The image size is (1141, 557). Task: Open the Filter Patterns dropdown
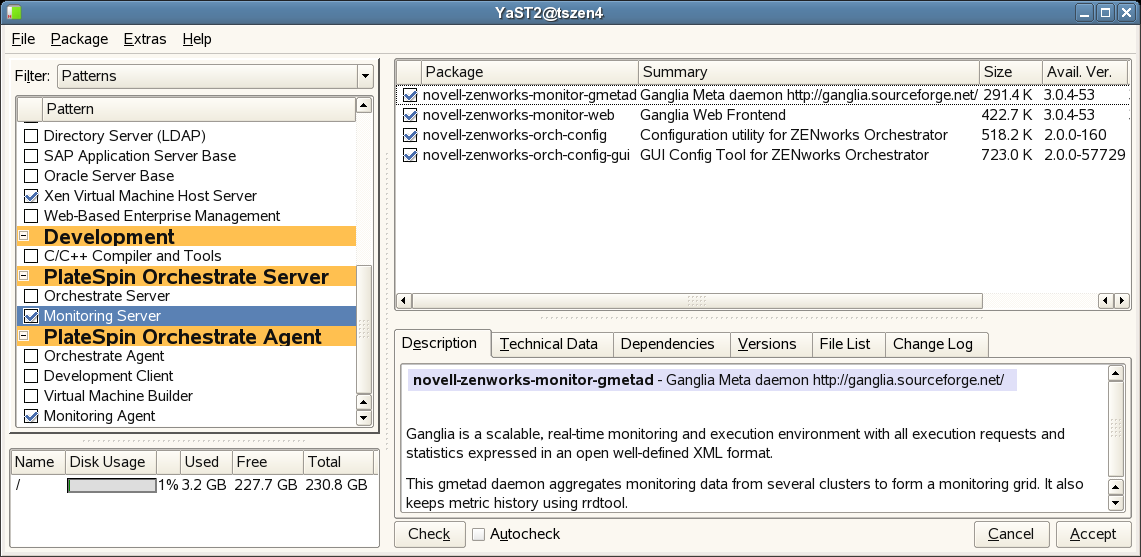(215, 76)
